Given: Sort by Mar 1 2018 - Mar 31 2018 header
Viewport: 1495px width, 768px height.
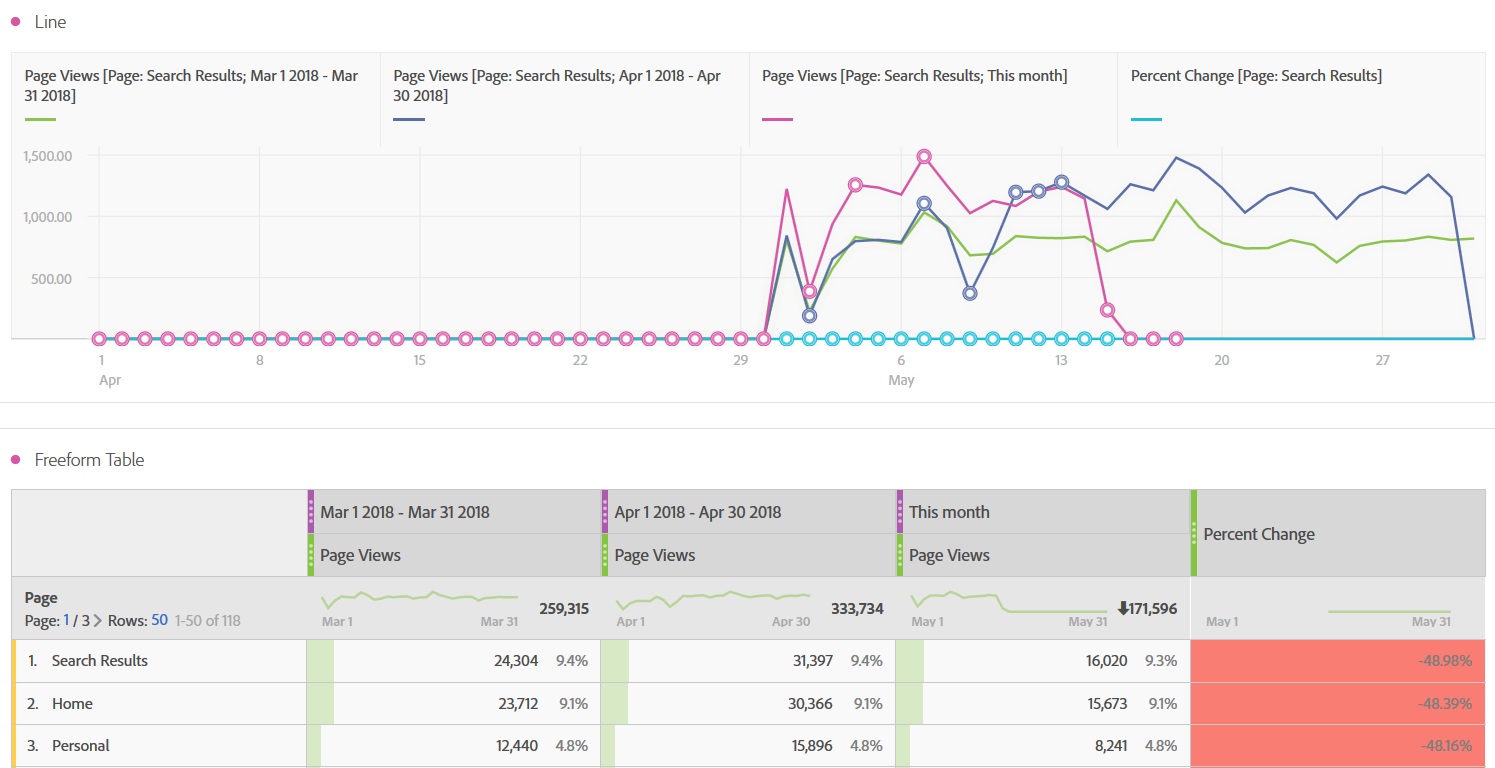Looking at the screenshot, I should [x=405, y=512].
